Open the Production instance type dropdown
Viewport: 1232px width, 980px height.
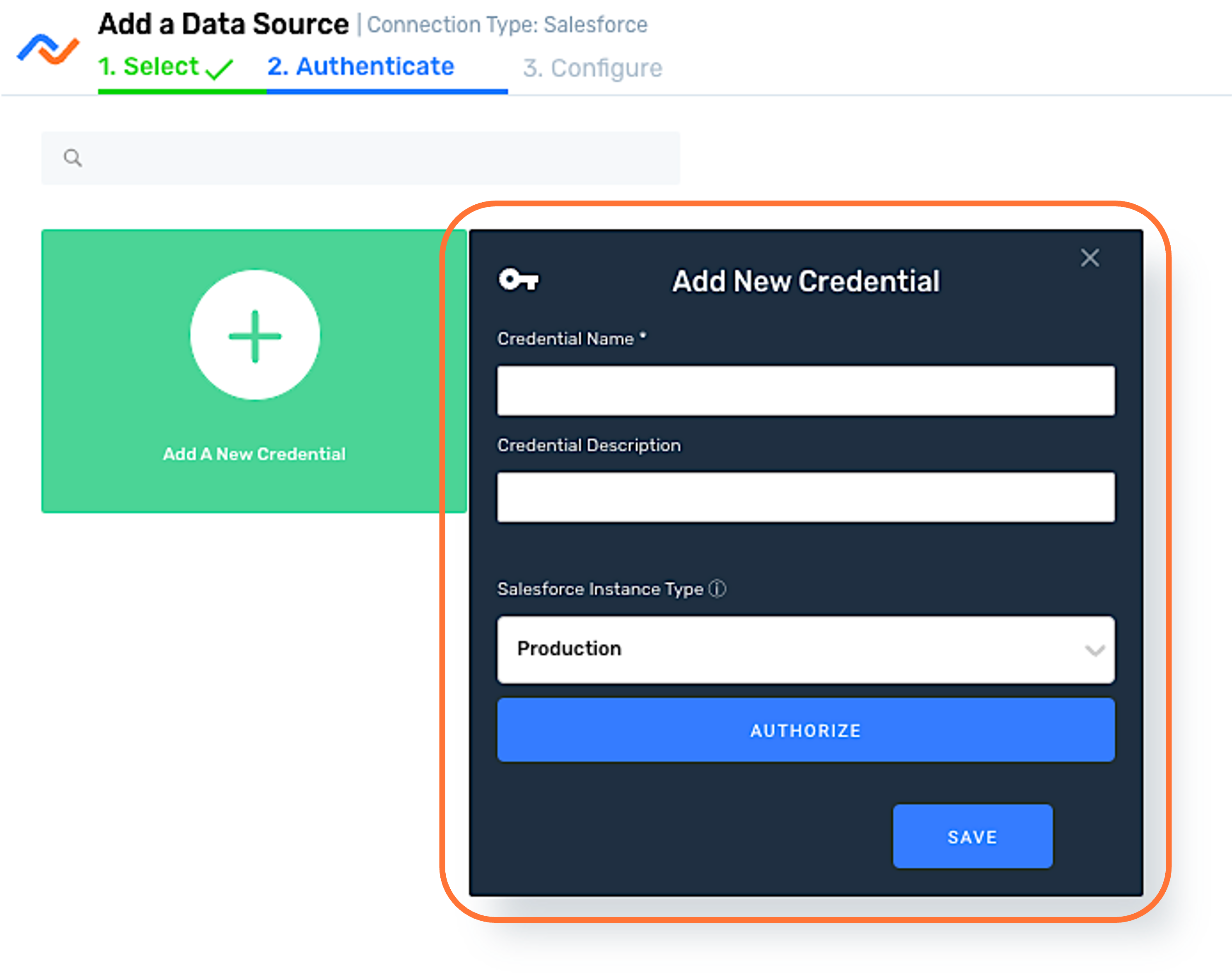(806, 649)
